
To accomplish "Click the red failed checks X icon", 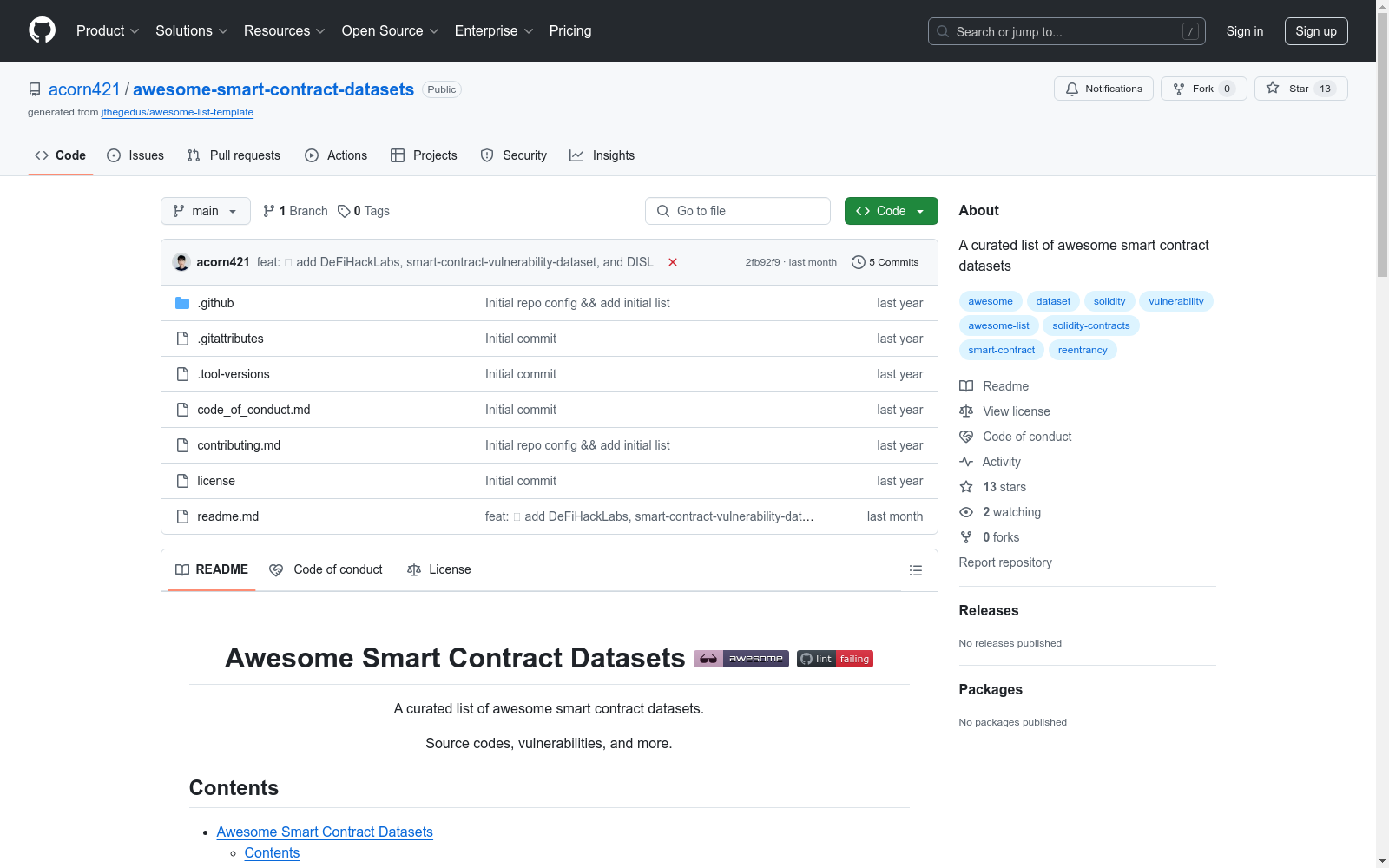I will click(673, 262).
